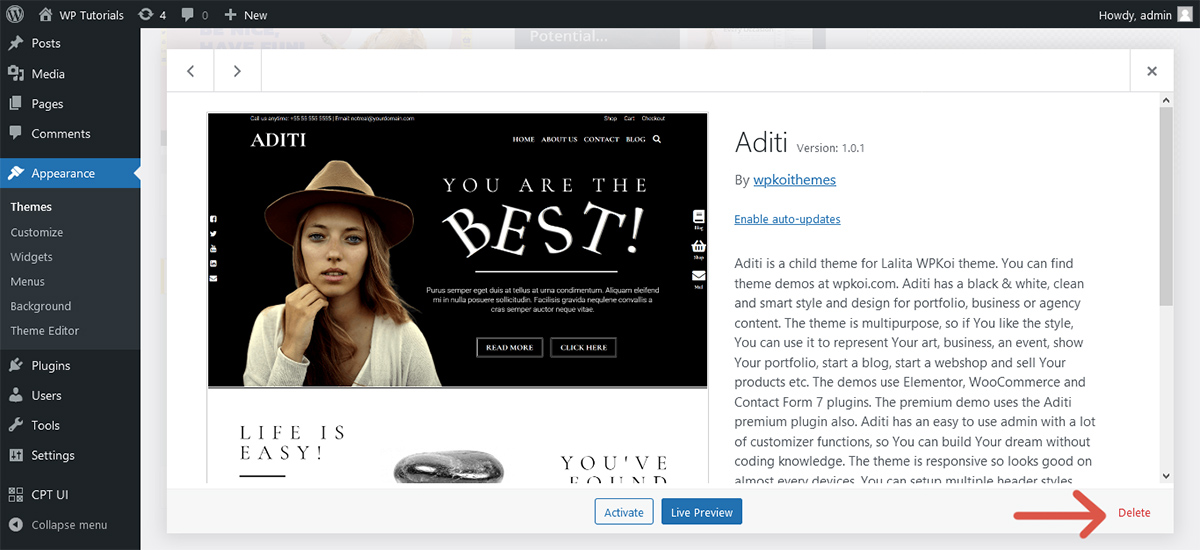Click the Plugins plug icon
Viewport: 1200px width, 550px height.
click(16, 365)
